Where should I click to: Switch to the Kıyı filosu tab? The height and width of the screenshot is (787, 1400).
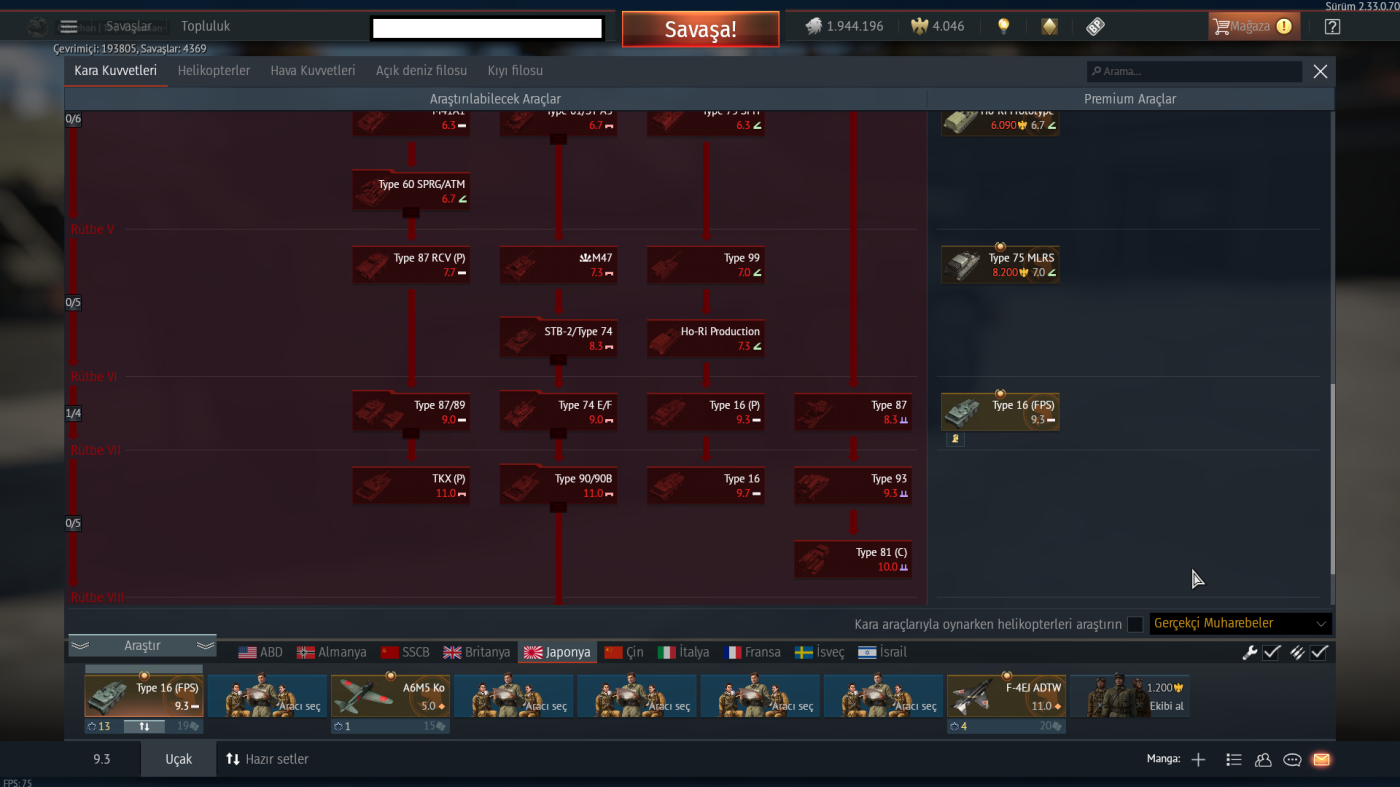click(515, 71)
